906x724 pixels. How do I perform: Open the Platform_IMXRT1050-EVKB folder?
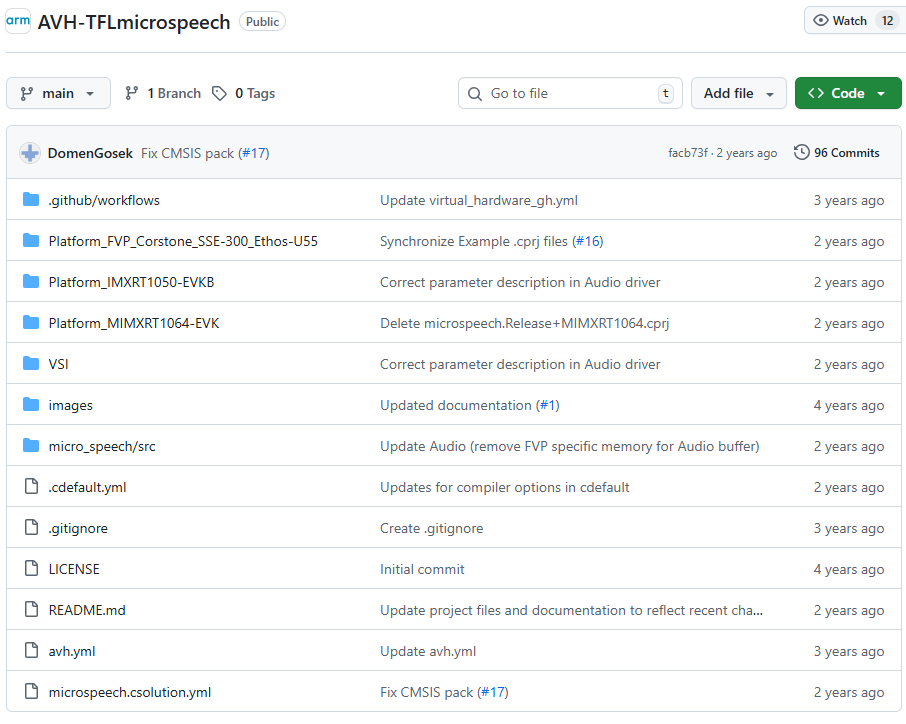[x=131, y=282]
